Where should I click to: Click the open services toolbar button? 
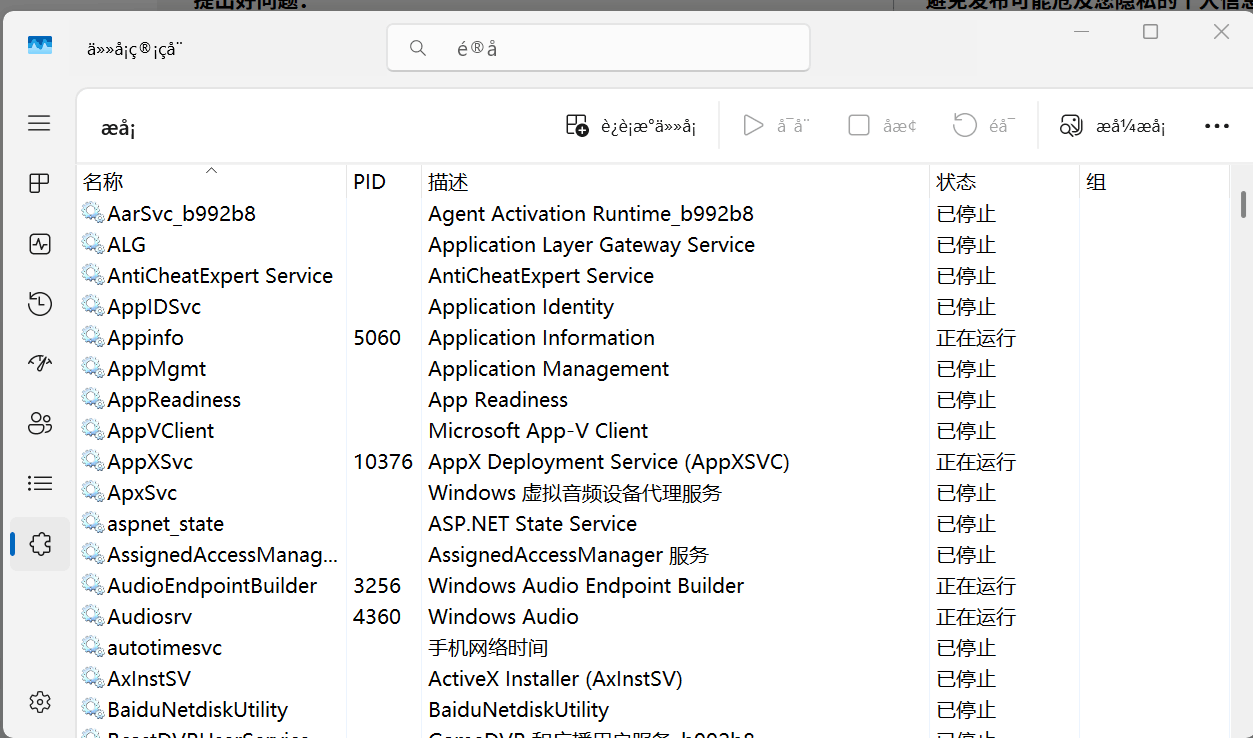(x=1112, y=126)
